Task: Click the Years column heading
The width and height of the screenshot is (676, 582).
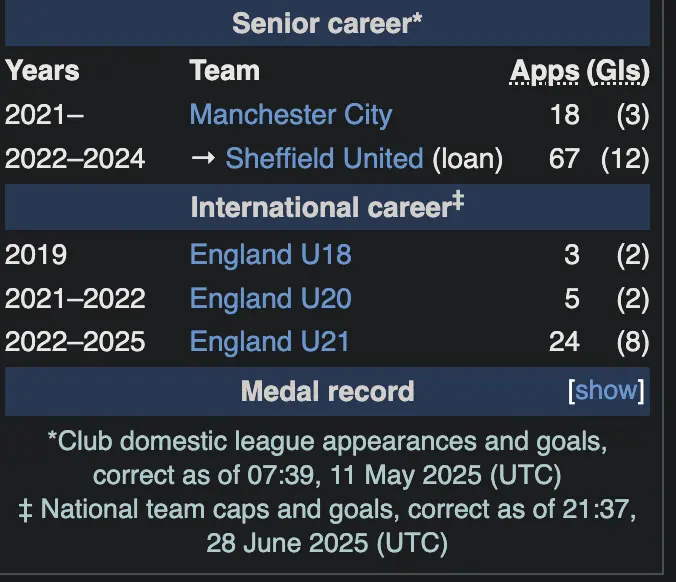Action: click(42, 71)
